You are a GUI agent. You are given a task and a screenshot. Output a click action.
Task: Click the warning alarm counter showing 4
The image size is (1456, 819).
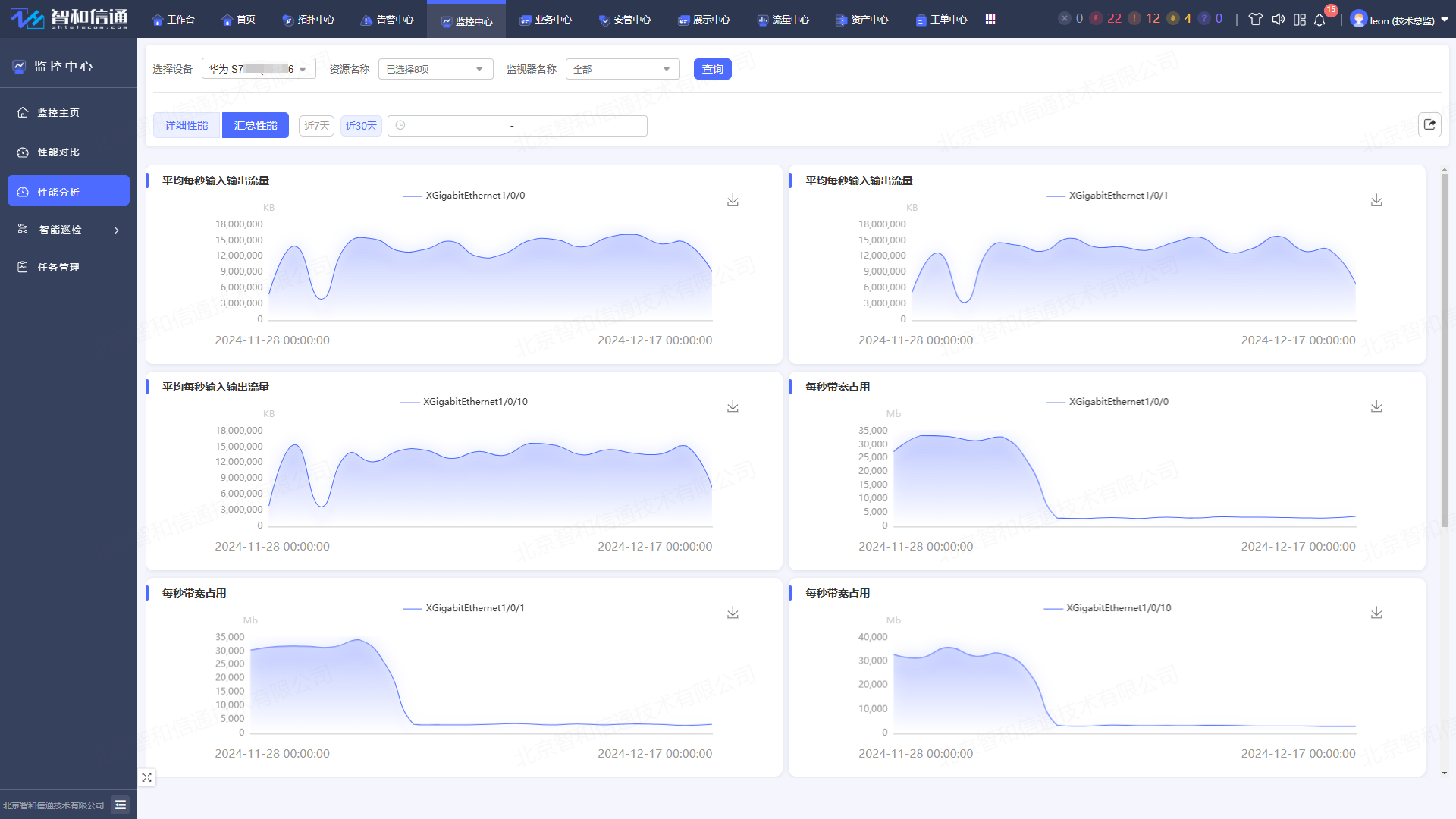1179,18
